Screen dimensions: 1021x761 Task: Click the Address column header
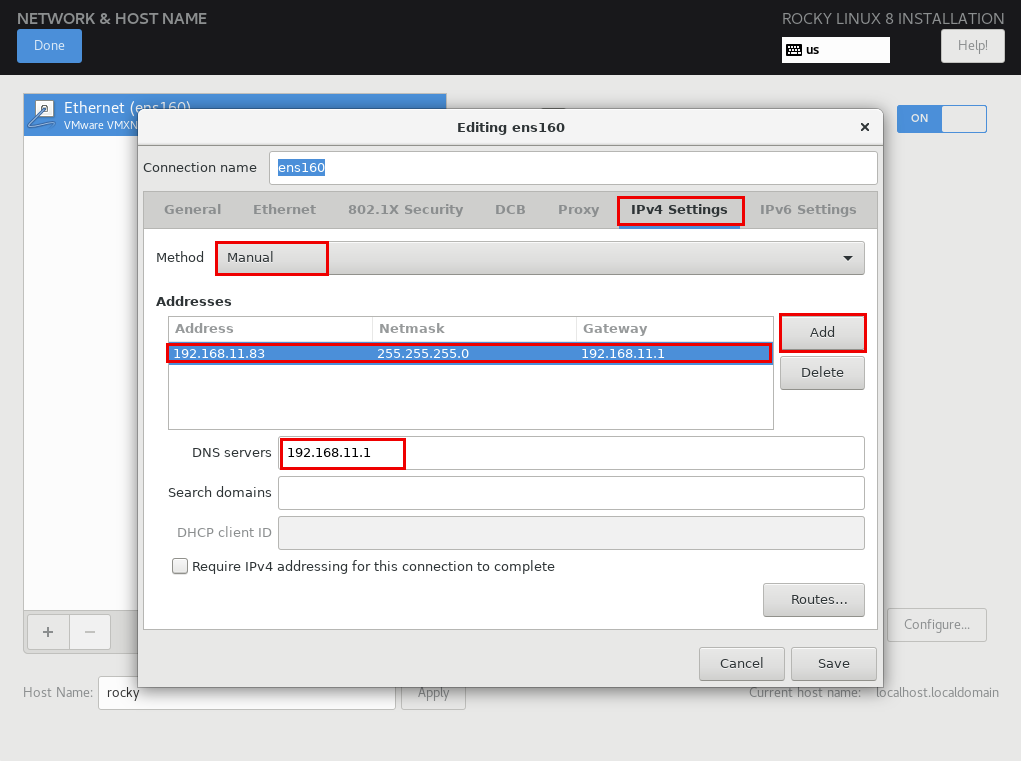tap(270, 329)
